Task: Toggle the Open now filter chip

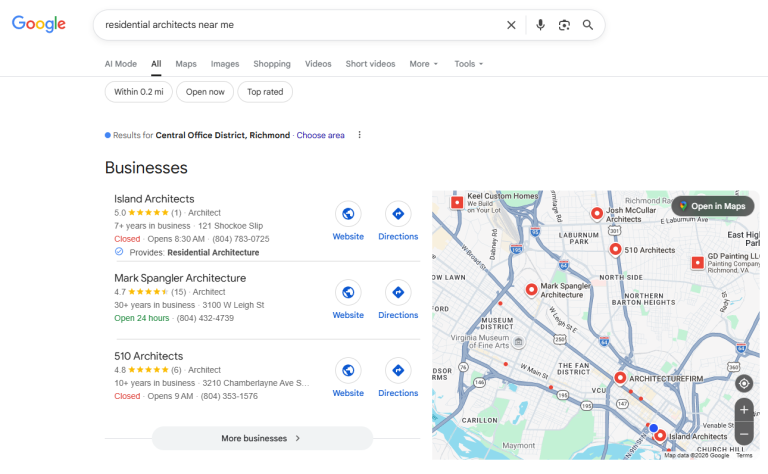Action: (x=205, y=92)
